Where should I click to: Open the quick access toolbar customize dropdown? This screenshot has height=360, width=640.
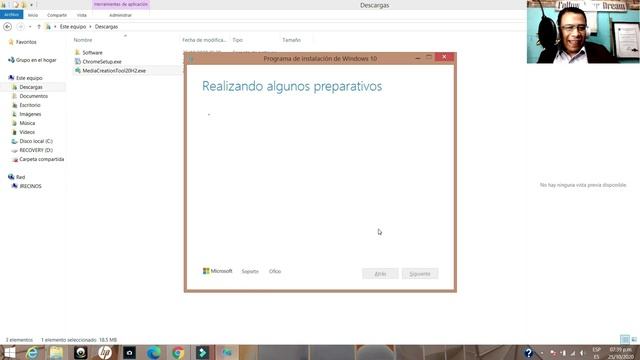(x=31, y=5)
